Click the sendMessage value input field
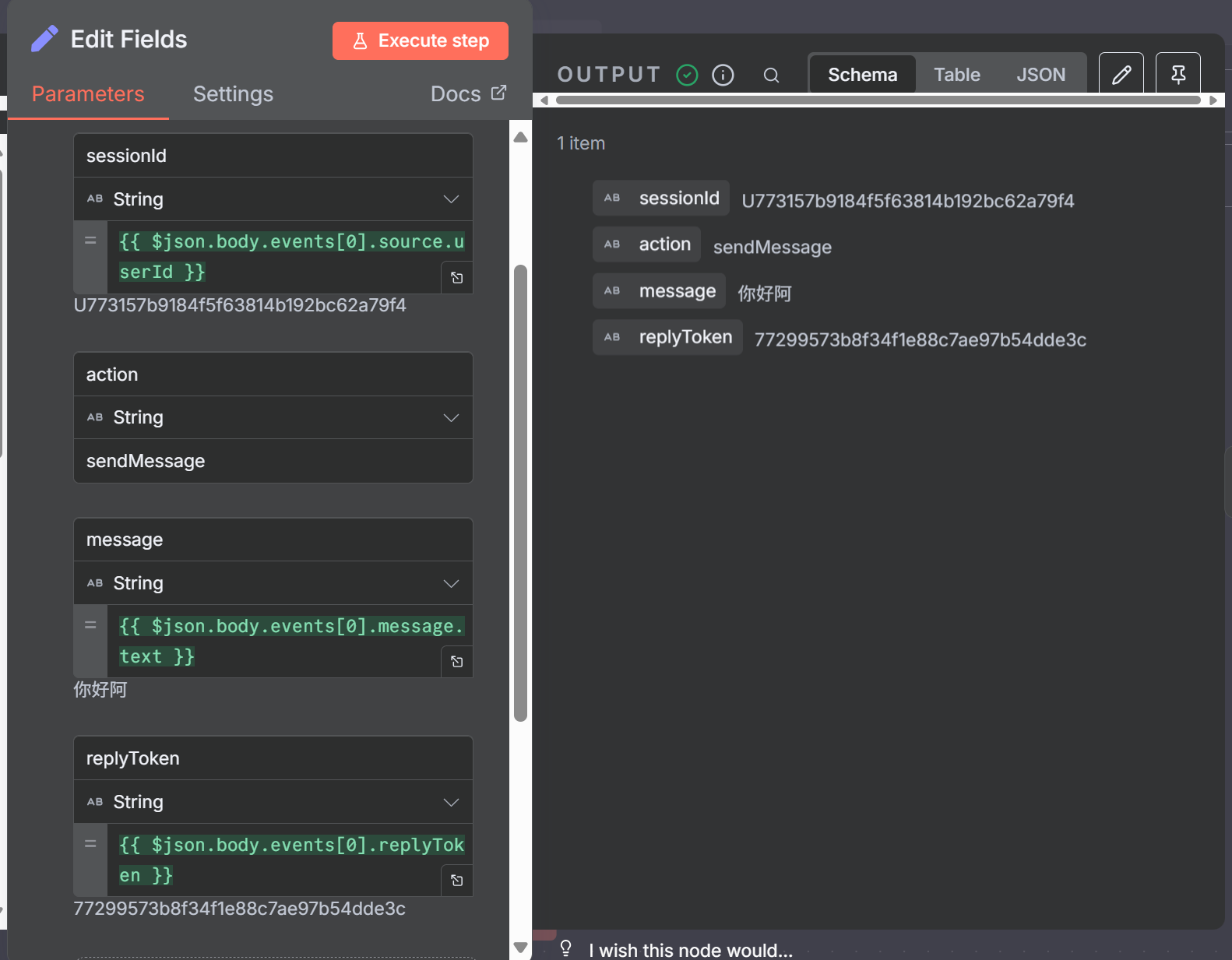This screenshot has width=1232, height=960. [x=273, y=461]
